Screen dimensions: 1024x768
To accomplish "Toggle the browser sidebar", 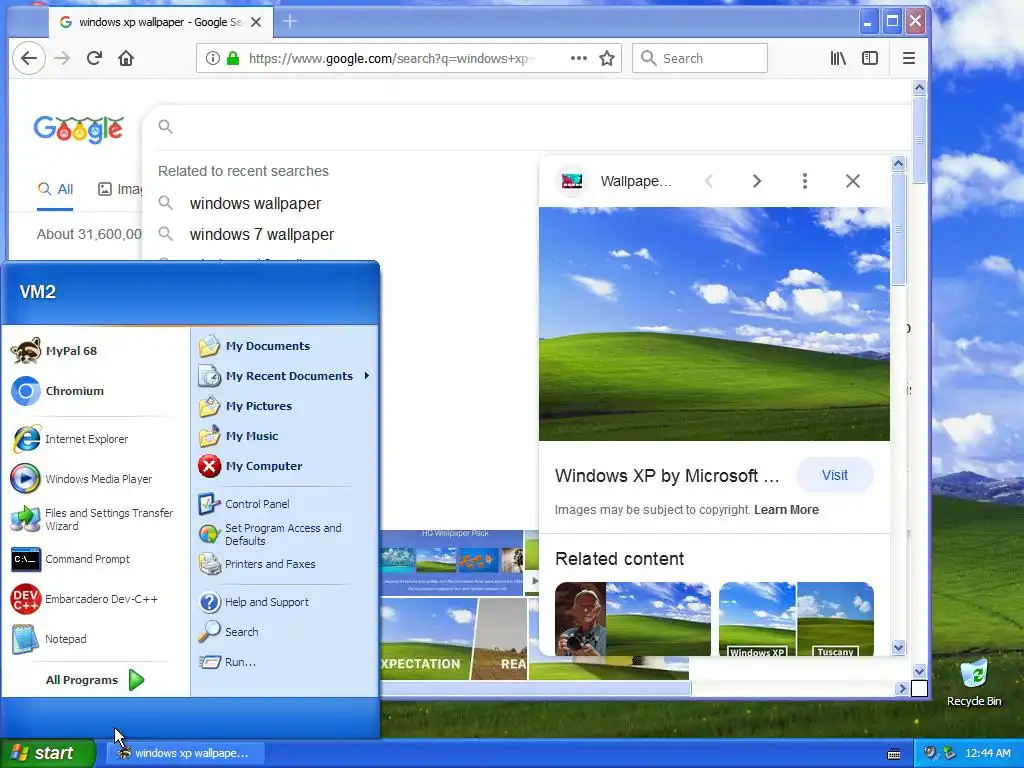I will click(870, 58).
